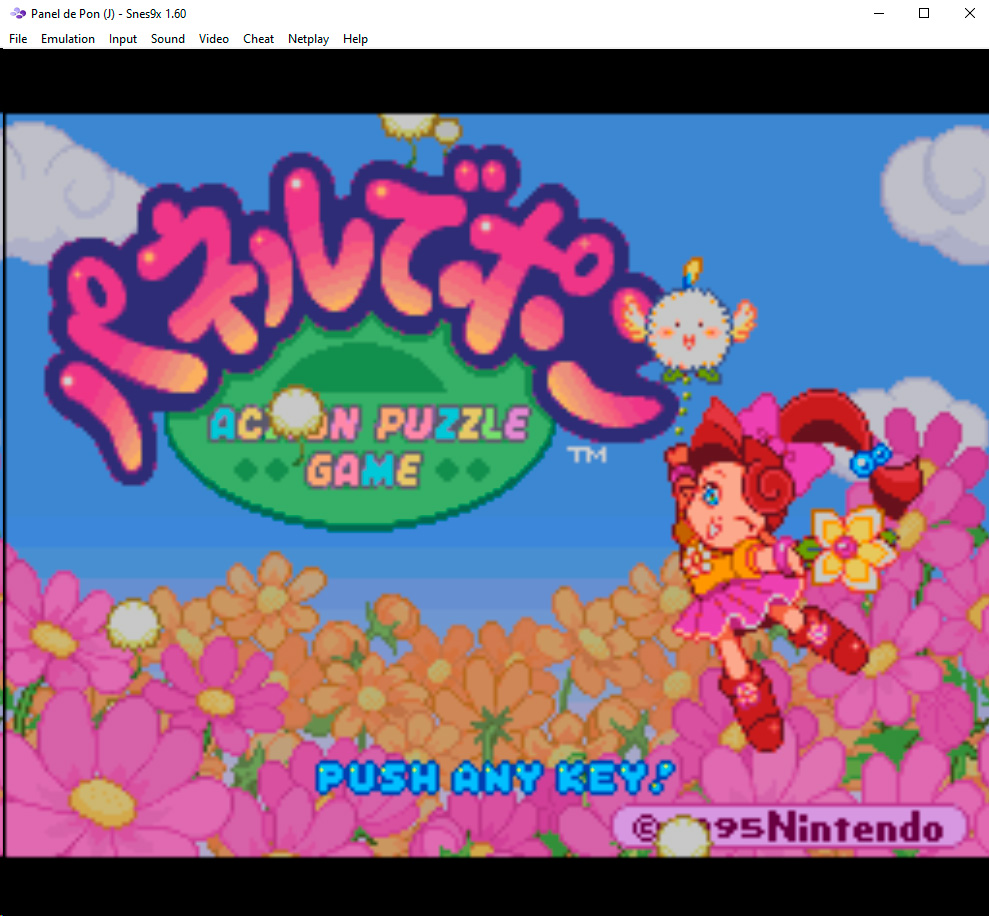Open the Help menu

pos(355,39)
